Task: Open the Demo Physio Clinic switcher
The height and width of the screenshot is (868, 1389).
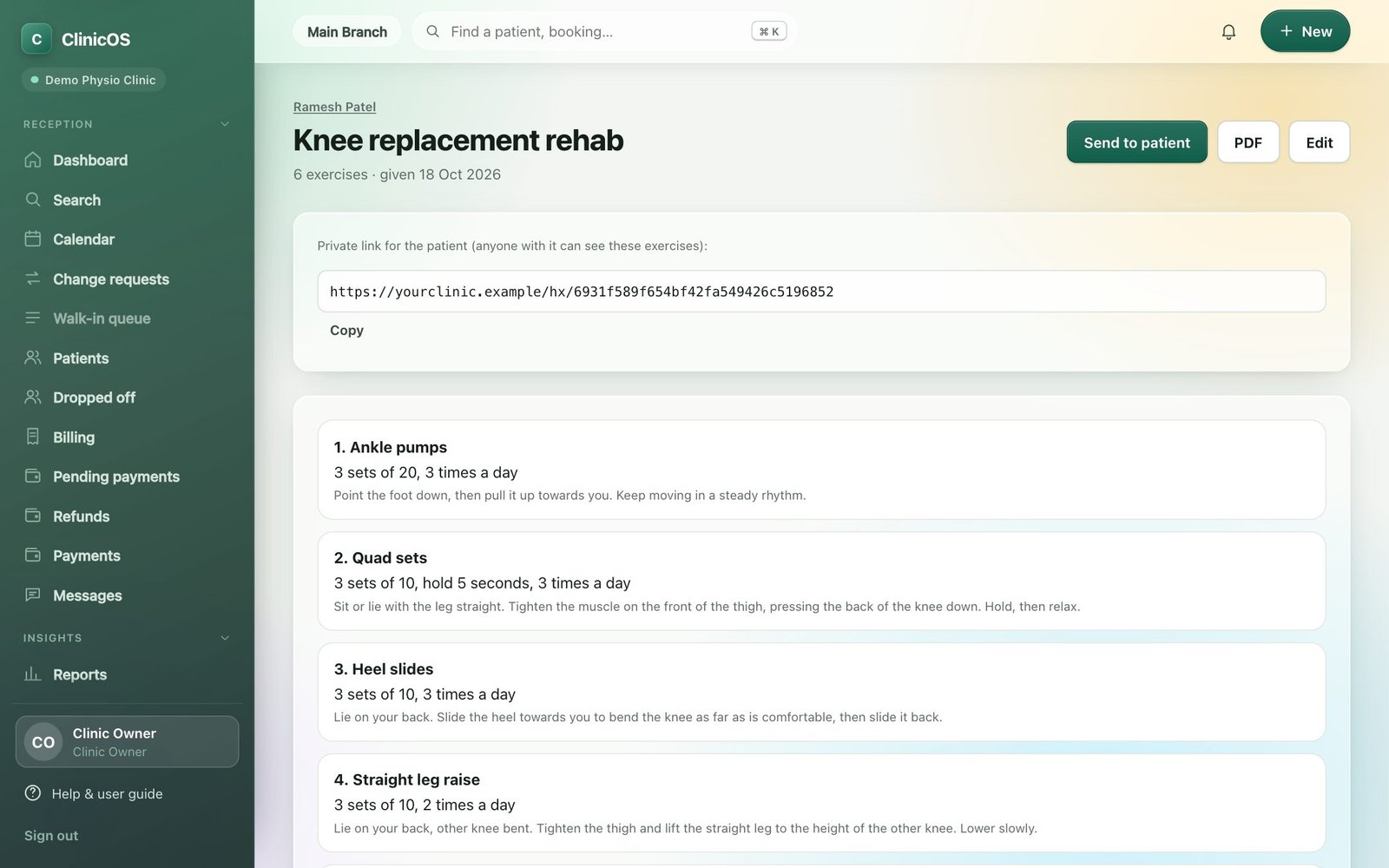Action: [x=93, y=80]
